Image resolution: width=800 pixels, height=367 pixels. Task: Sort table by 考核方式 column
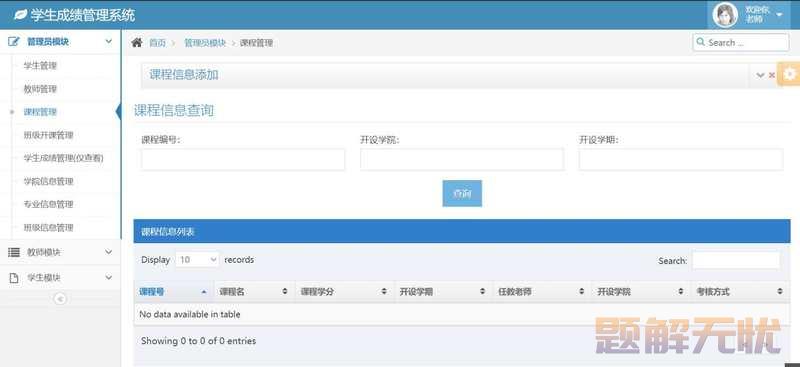click(x=740, y=292)
